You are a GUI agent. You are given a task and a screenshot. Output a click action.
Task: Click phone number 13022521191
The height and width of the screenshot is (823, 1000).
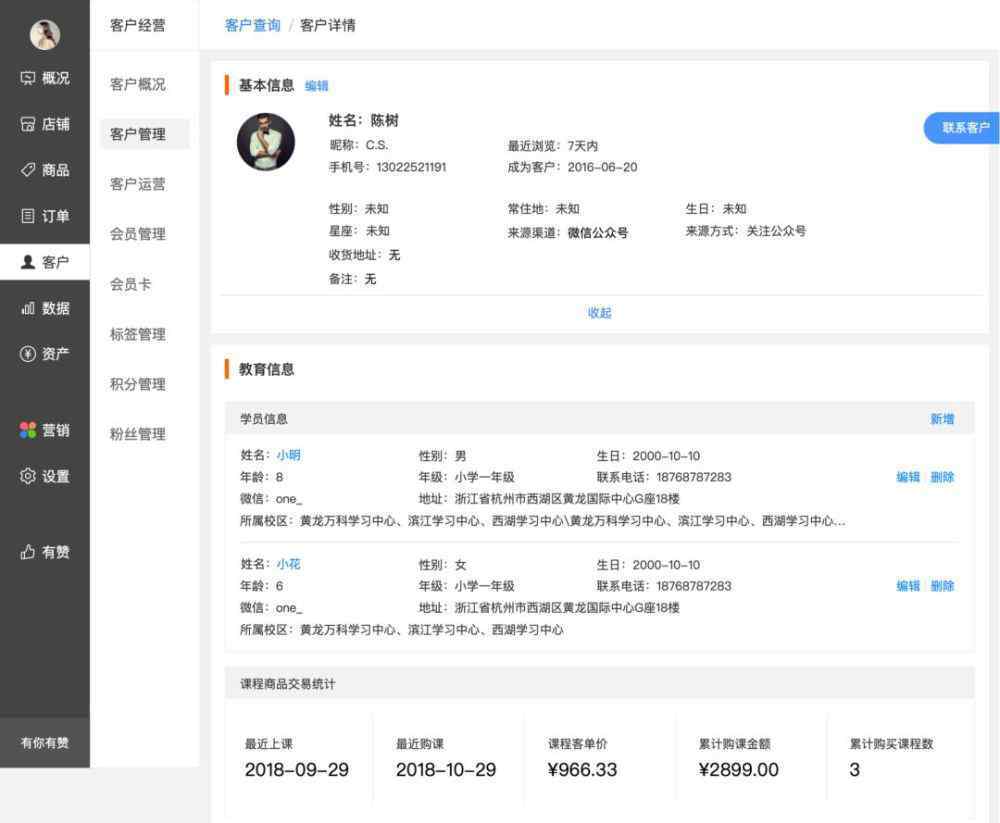(x=411, y=167)
